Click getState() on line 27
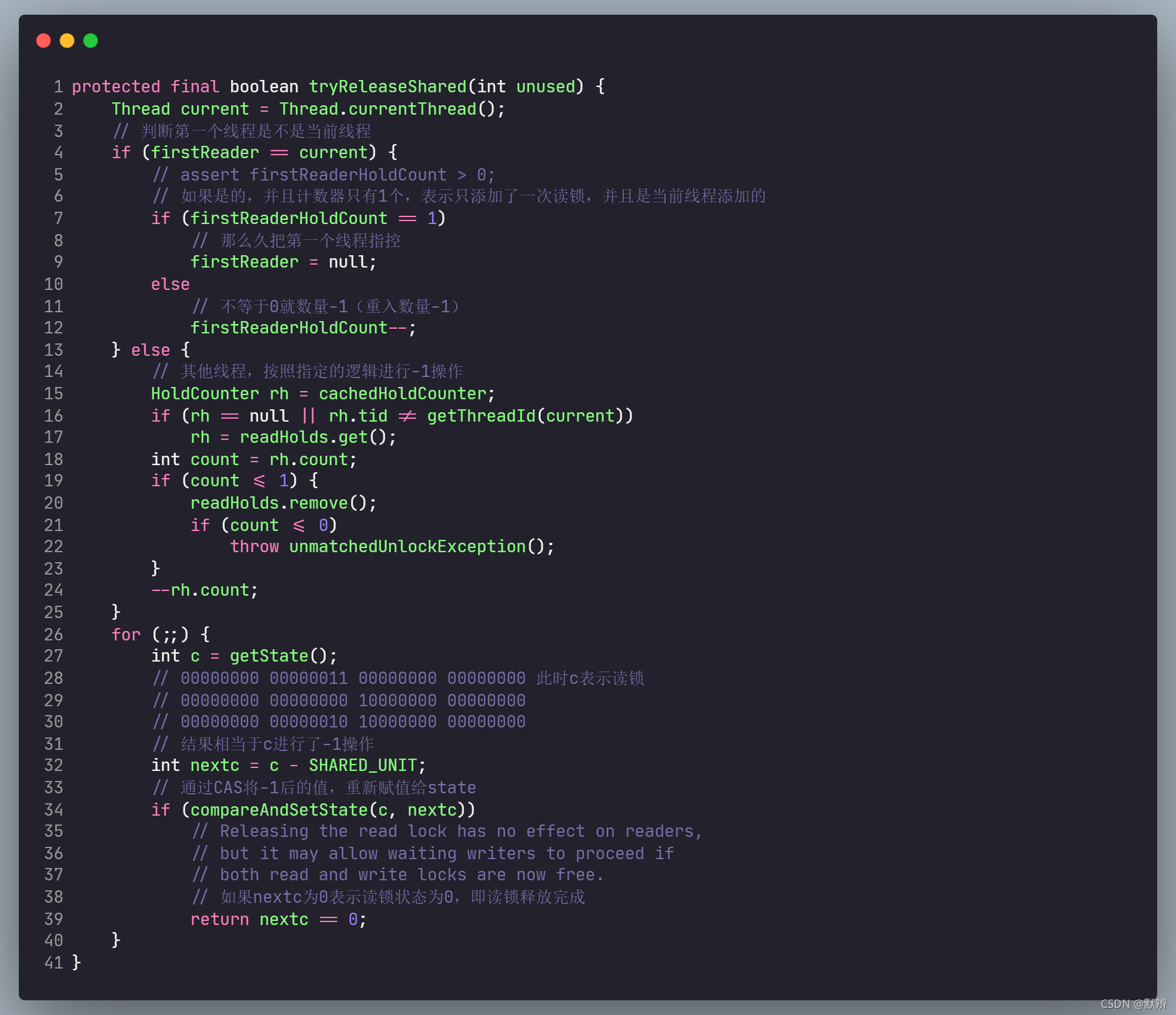This screenshot has height=1015, width=1176. 279,656
